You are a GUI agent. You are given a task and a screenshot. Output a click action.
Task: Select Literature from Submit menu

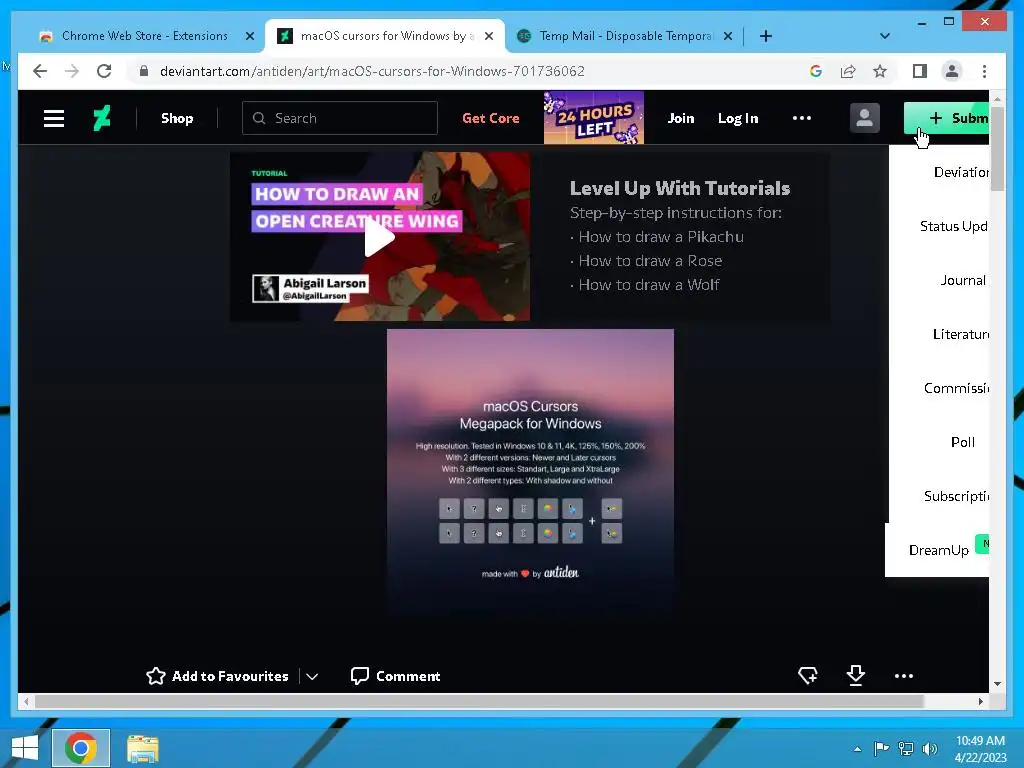961,334
